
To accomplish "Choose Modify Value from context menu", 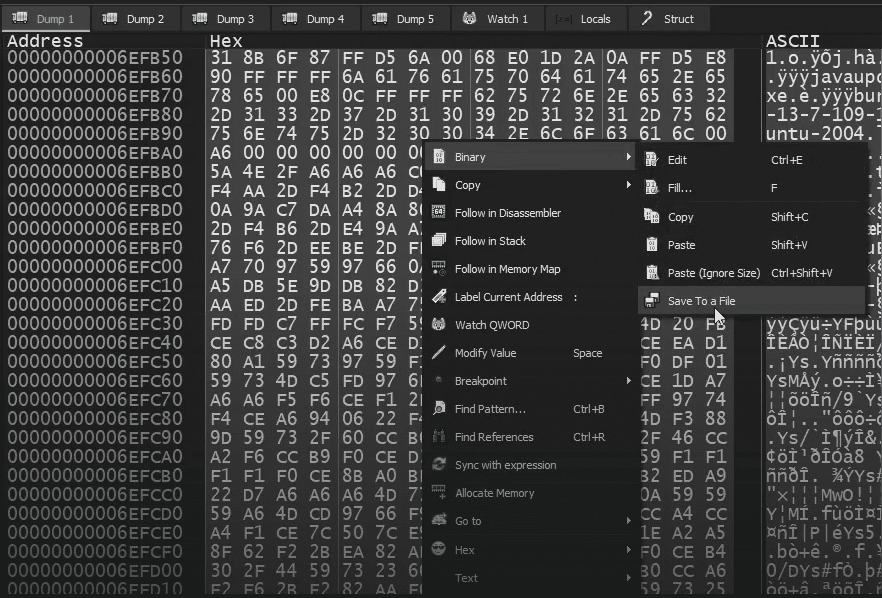I will coord(531,353).
